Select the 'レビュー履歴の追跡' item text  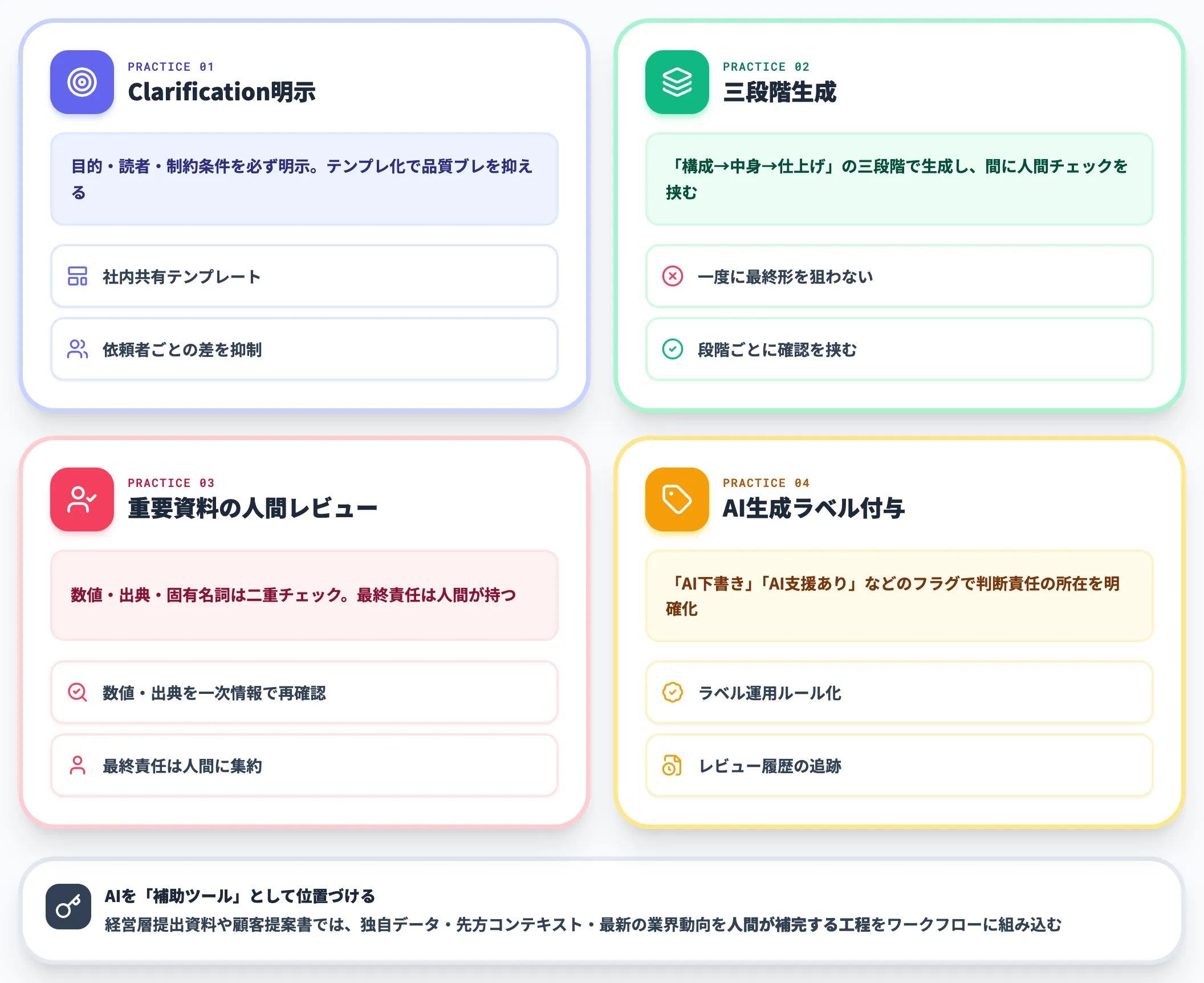pos(770,766)
